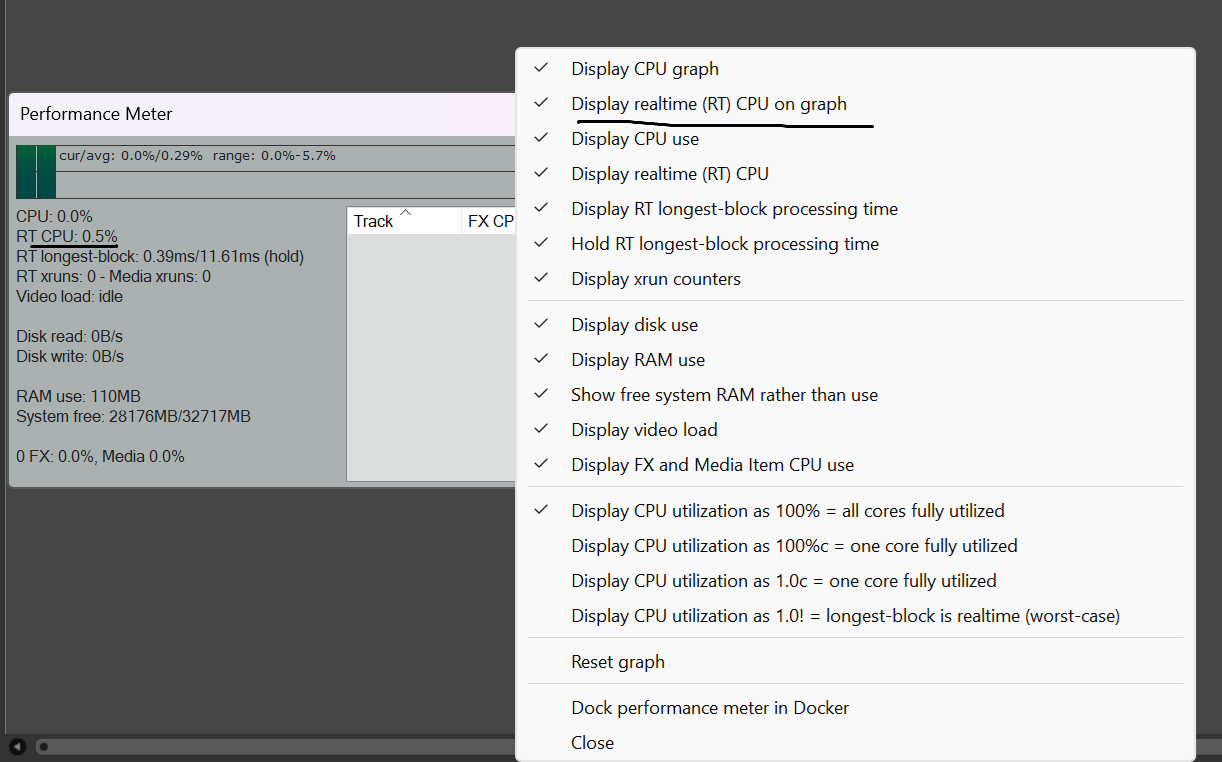Viewport: 1222px width, 762px height.
Task: Toggle Display disk use option
Action: [634, 325]
